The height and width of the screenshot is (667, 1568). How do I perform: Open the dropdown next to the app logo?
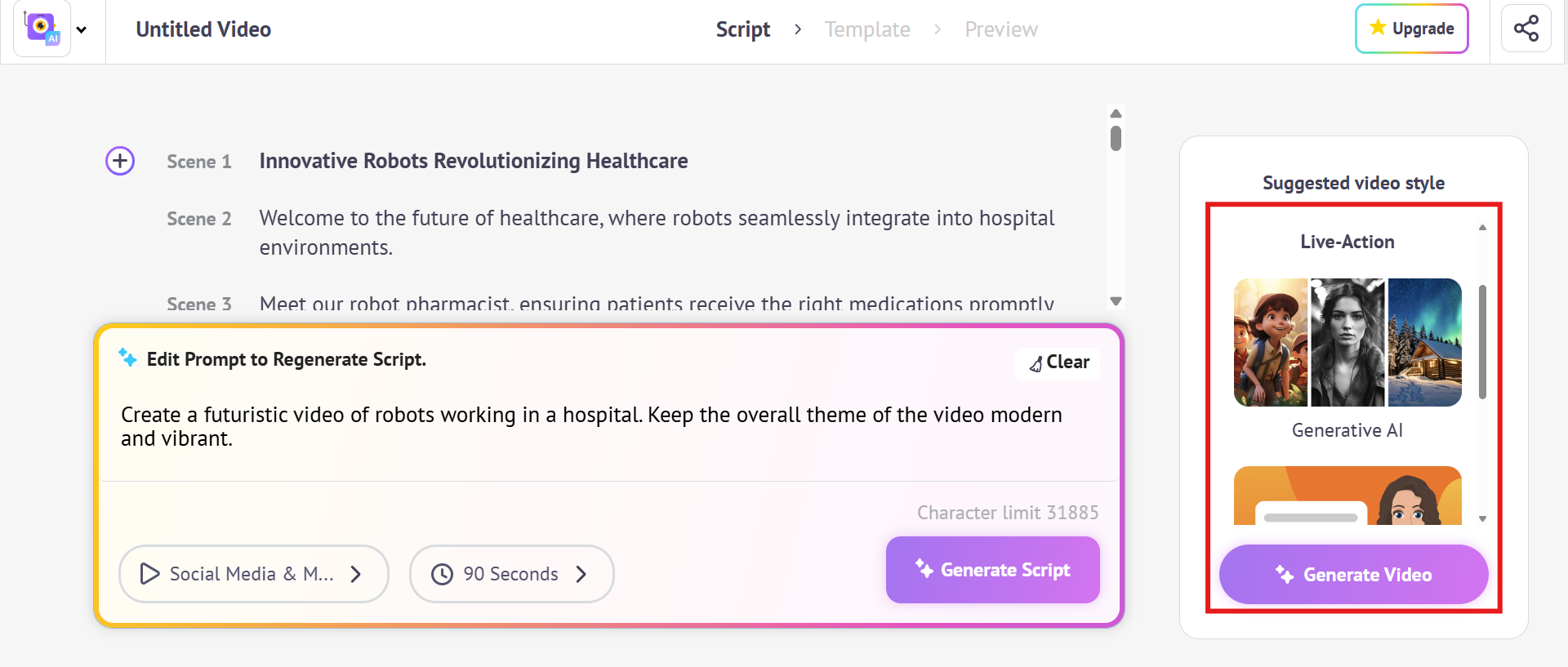click(x=81, y=29)
